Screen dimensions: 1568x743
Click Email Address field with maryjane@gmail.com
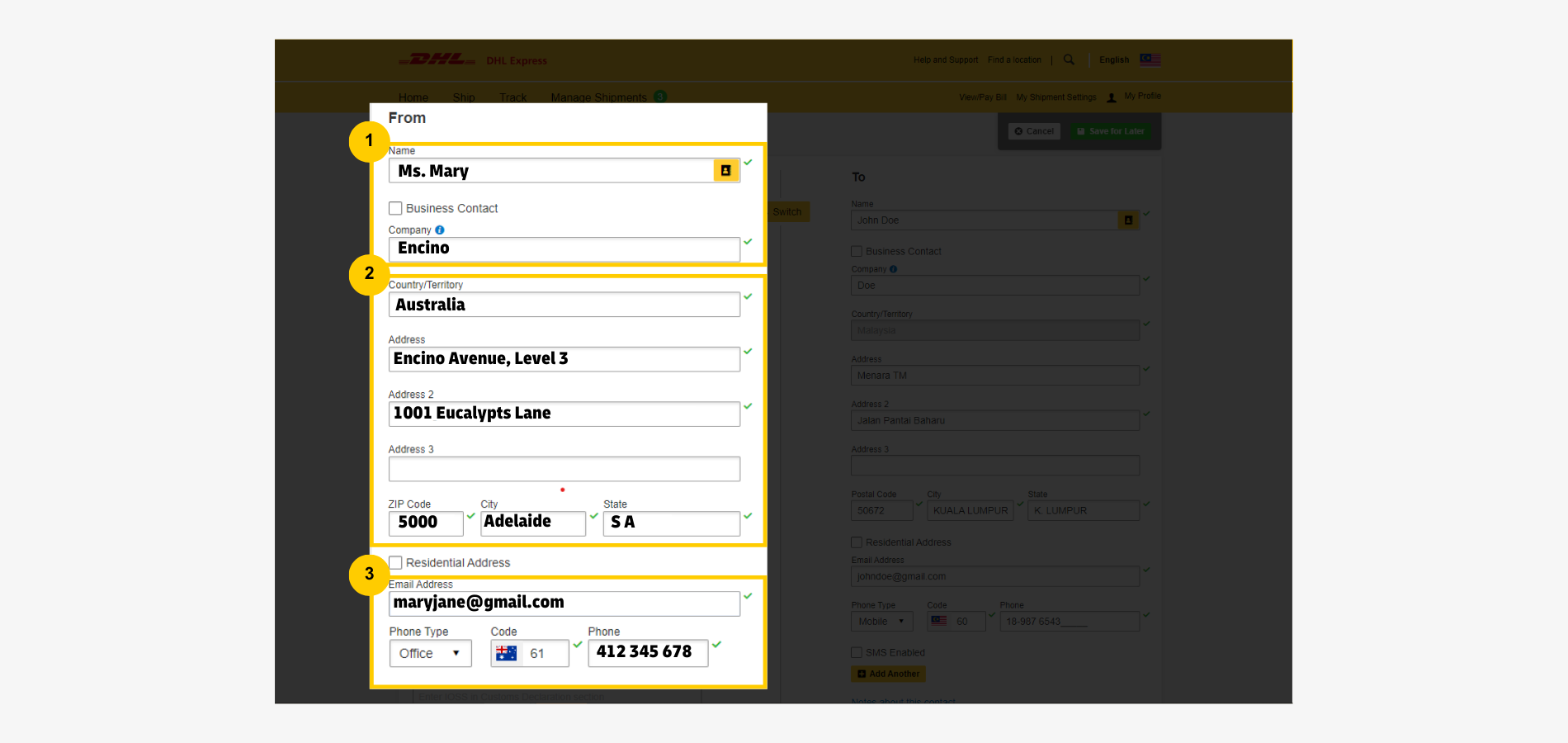pyautogui.click(x=564, y=603)
